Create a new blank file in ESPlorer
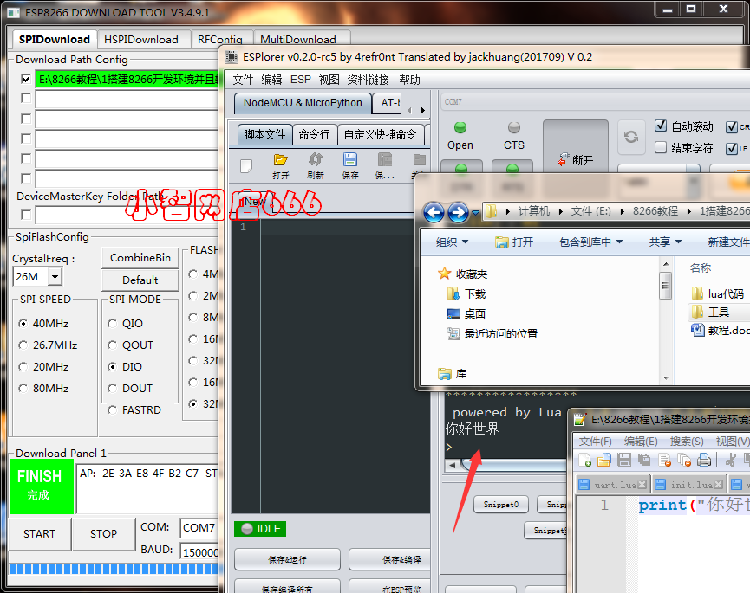This screenshot has width=750, height=593. tap(246, 165)
